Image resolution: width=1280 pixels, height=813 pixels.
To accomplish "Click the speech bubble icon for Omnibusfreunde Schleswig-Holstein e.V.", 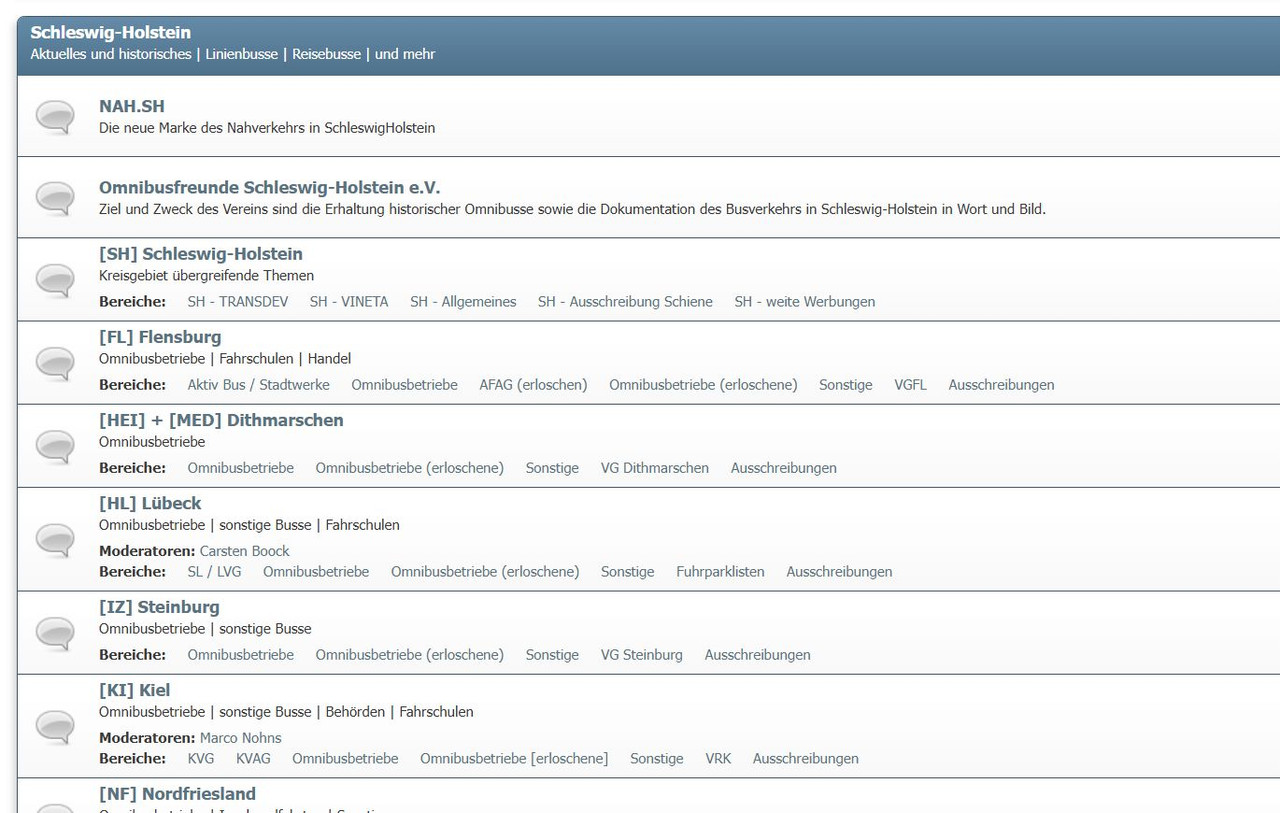I will coord(55,197).
